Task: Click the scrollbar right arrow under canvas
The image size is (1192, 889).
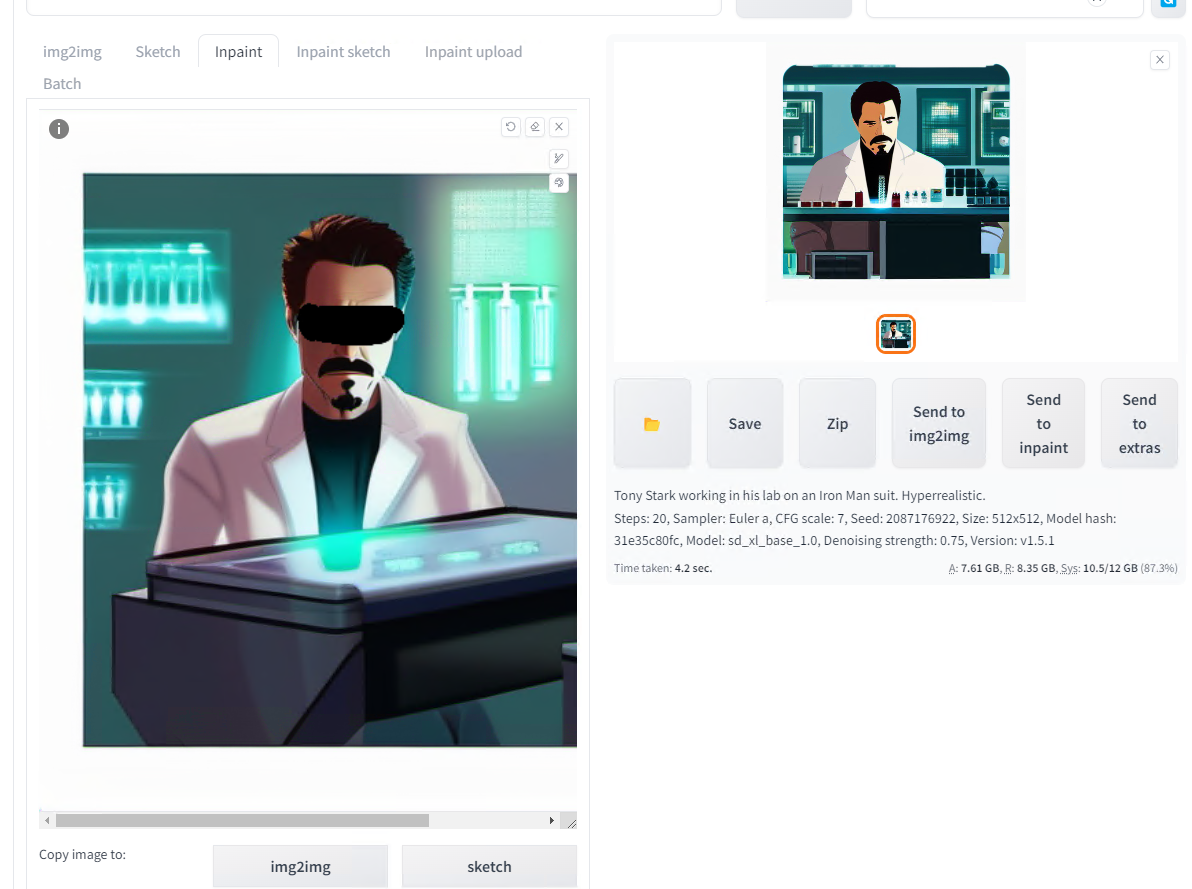Action: tap(552, 821)
